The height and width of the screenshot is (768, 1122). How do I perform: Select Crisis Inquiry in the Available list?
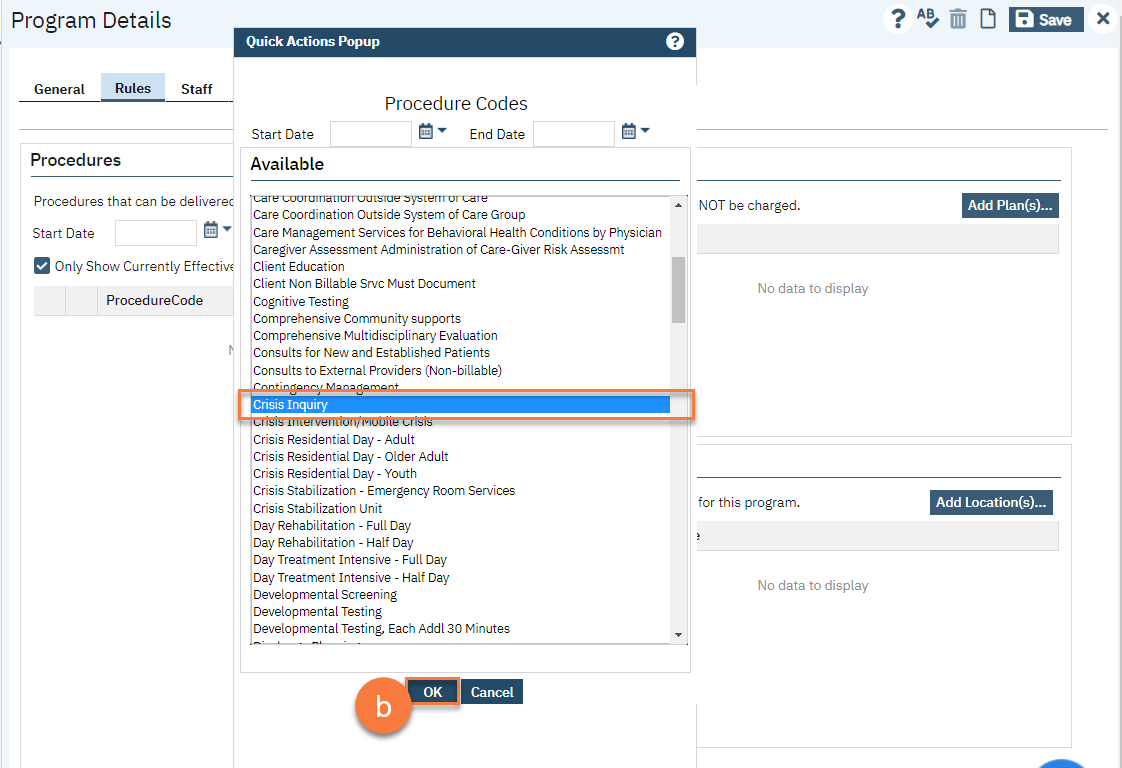(x=460, y=405)
